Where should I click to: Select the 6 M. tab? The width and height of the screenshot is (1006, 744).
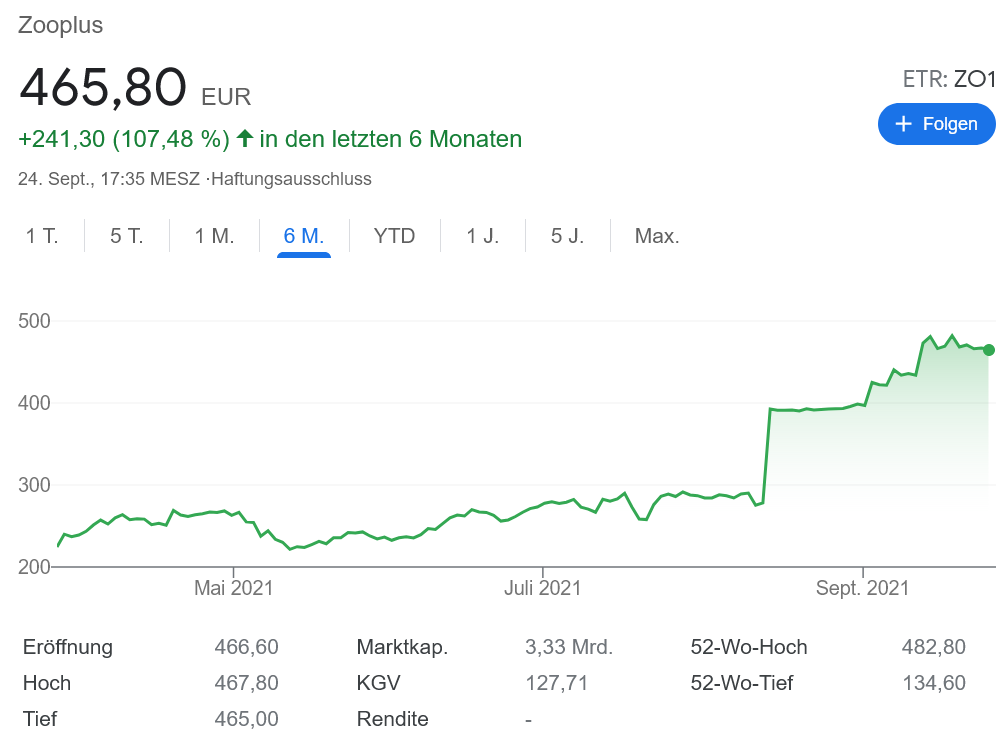304,237
